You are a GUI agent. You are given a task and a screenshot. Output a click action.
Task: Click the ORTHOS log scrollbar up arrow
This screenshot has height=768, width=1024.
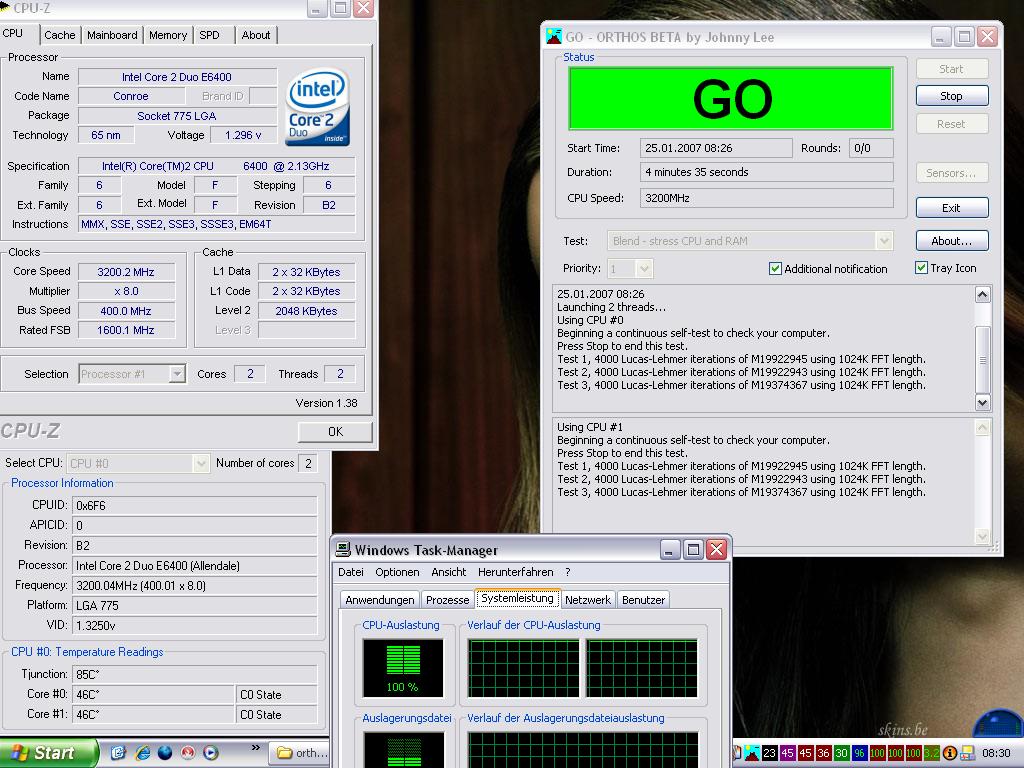point(982,295)
